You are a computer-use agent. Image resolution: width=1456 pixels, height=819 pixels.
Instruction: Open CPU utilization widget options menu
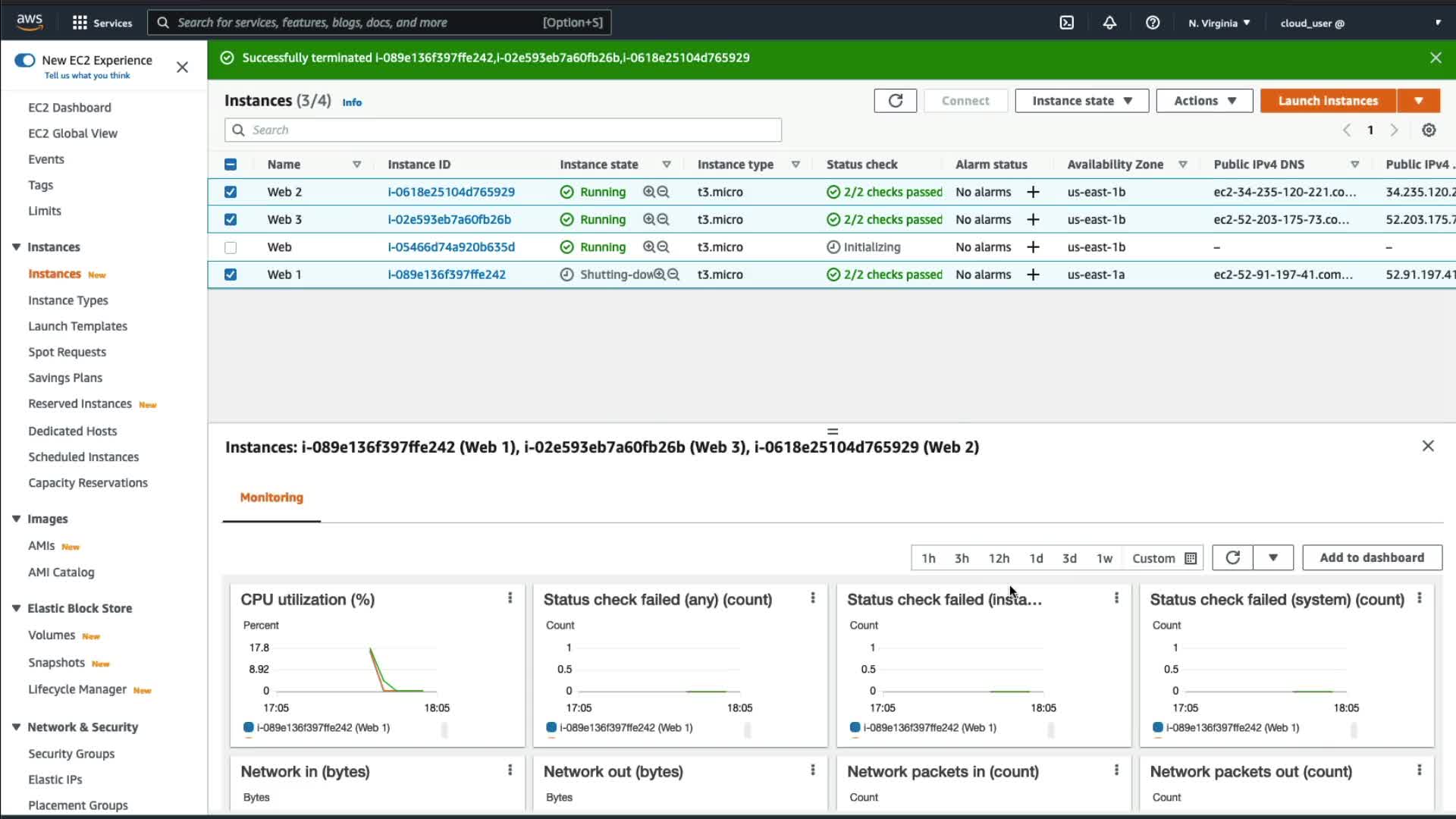[x=510, y=598]
